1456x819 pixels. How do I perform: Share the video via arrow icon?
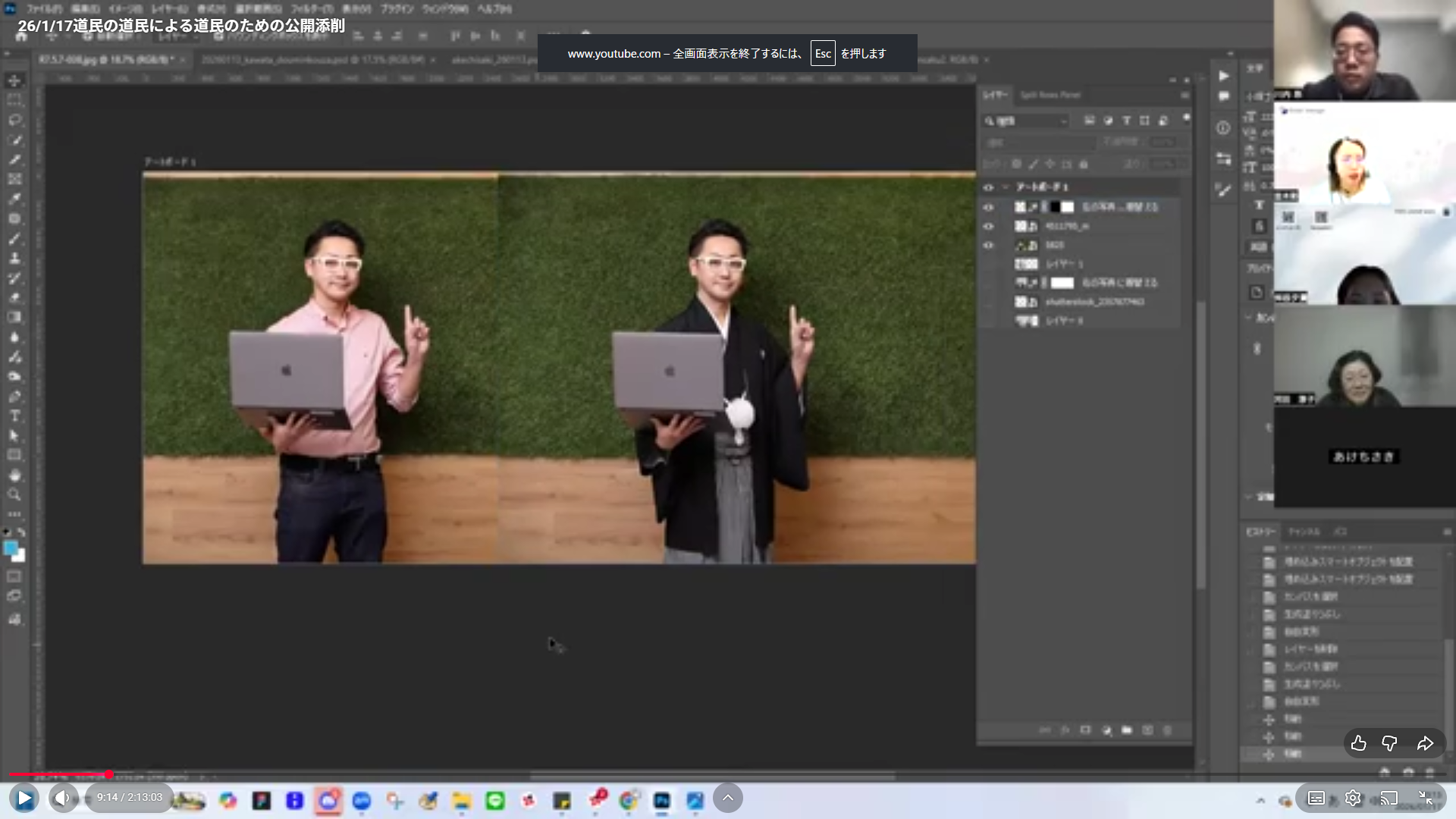point(1425,743)
